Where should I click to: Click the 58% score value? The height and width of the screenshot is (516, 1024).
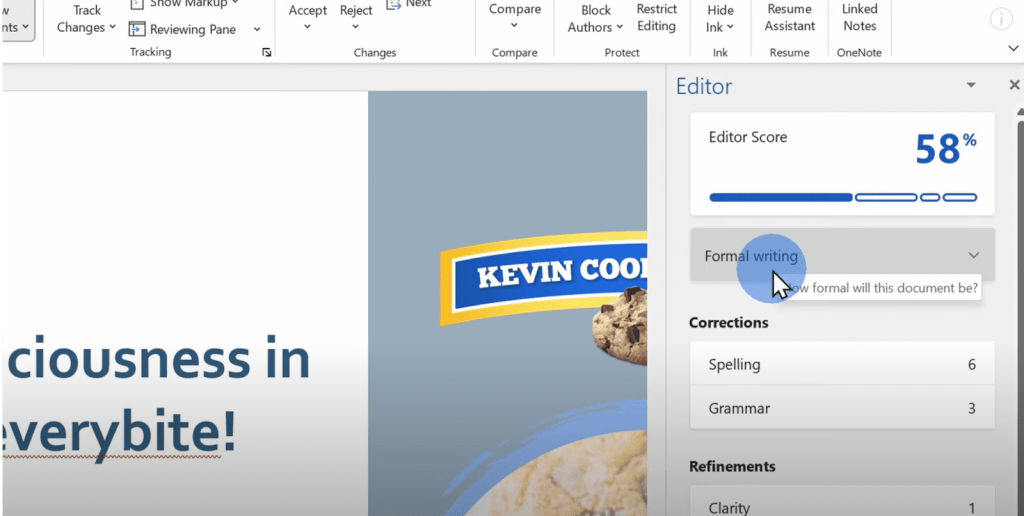pyautogui.click(x=946, y=149)
